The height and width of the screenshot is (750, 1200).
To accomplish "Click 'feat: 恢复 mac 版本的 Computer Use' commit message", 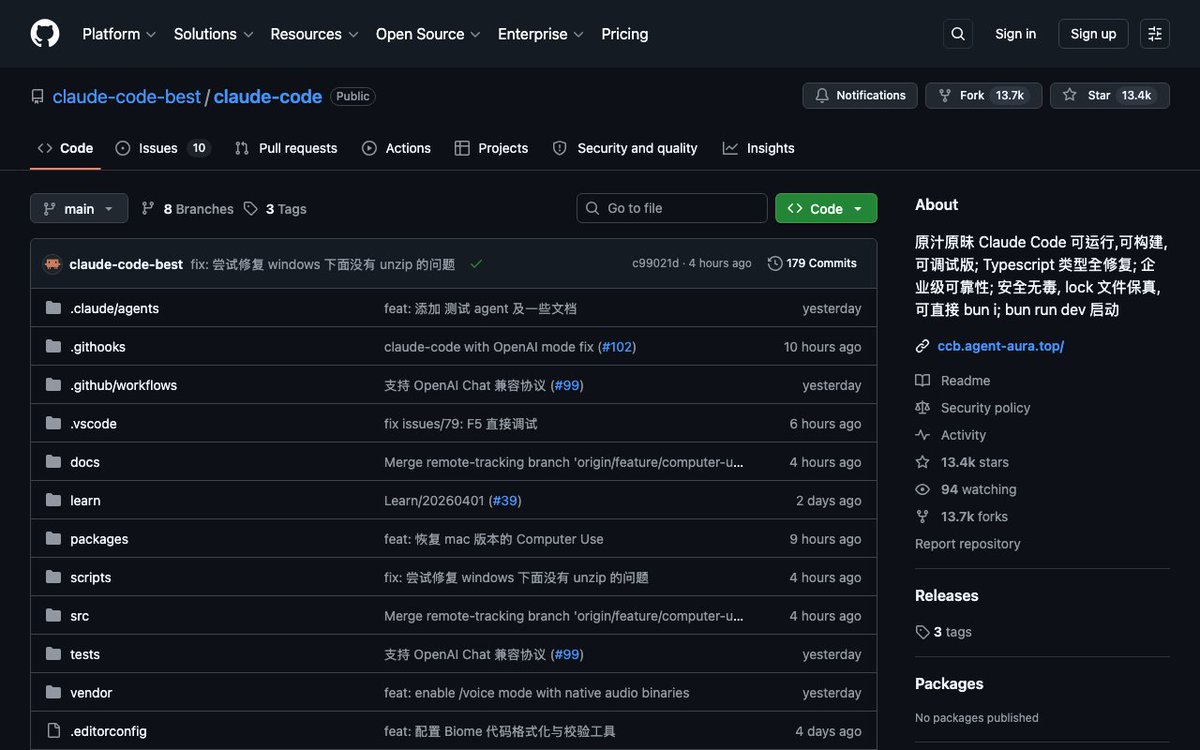I will [494, 539].
